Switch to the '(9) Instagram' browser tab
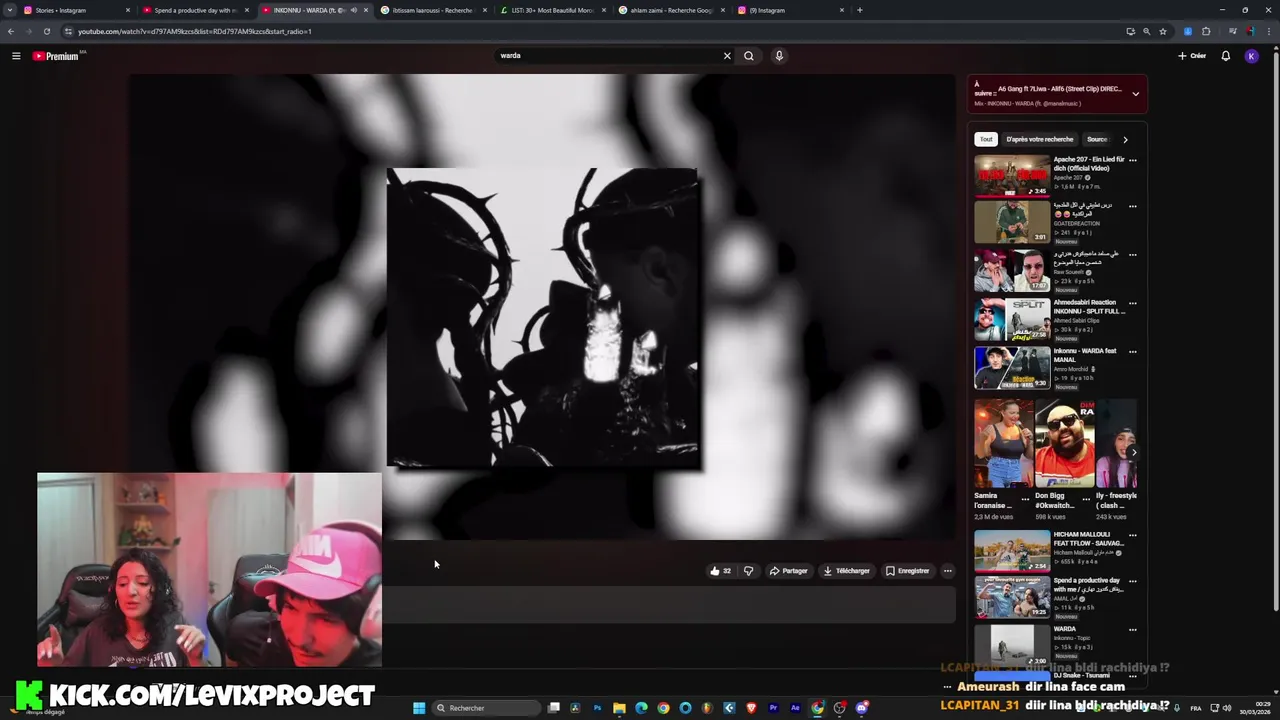 [791, 10]
